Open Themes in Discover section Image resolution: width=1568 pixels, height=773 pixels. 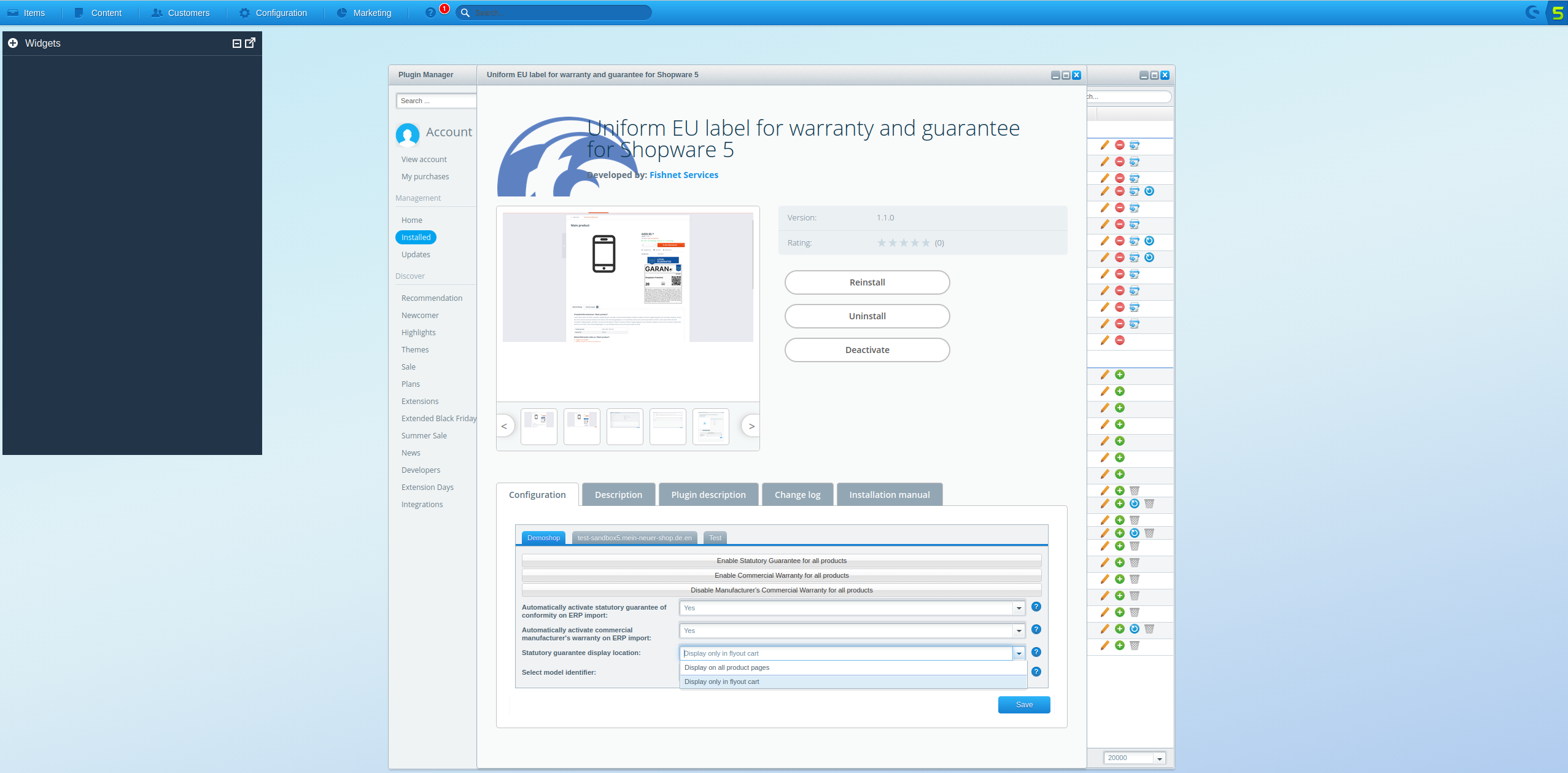pos(415,350)
